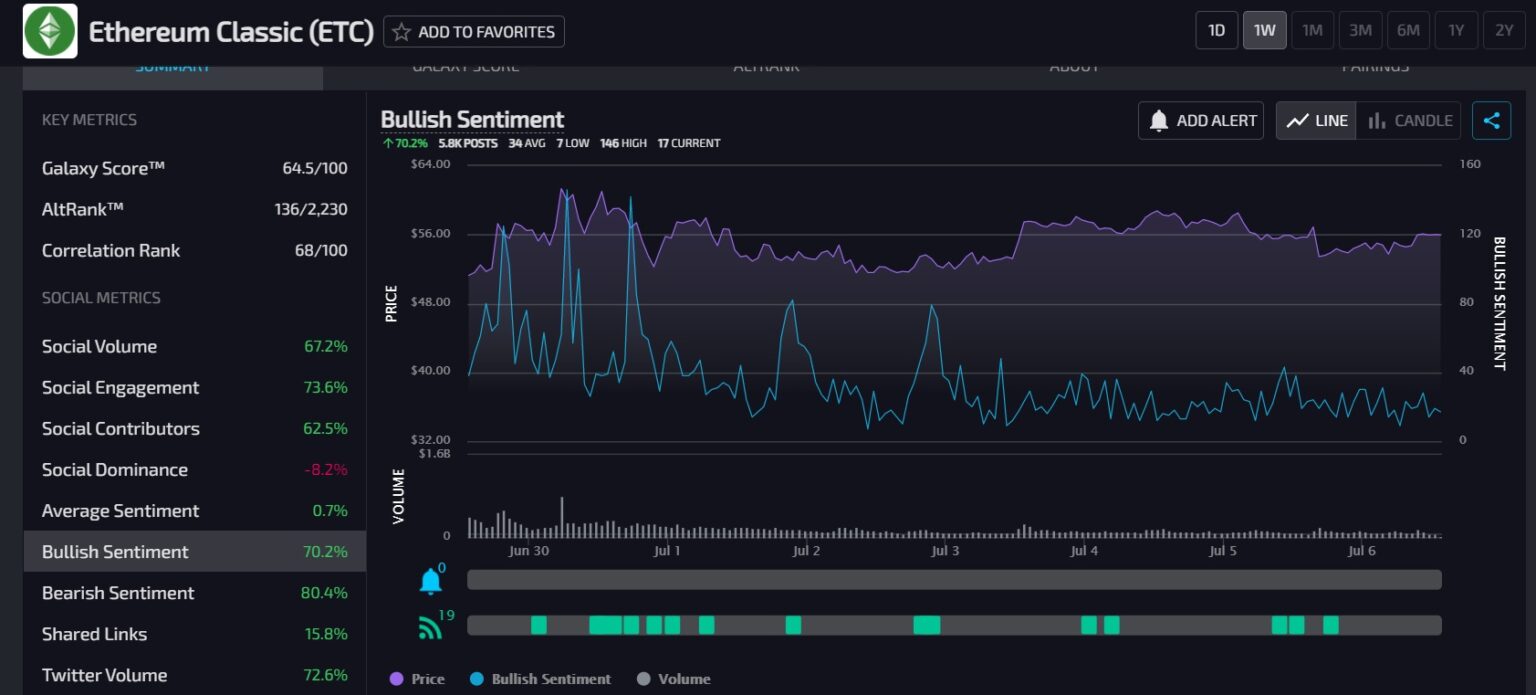1536x695 pixels.
Task: Select Twitter Volume metric
Action: pos(195,674)
